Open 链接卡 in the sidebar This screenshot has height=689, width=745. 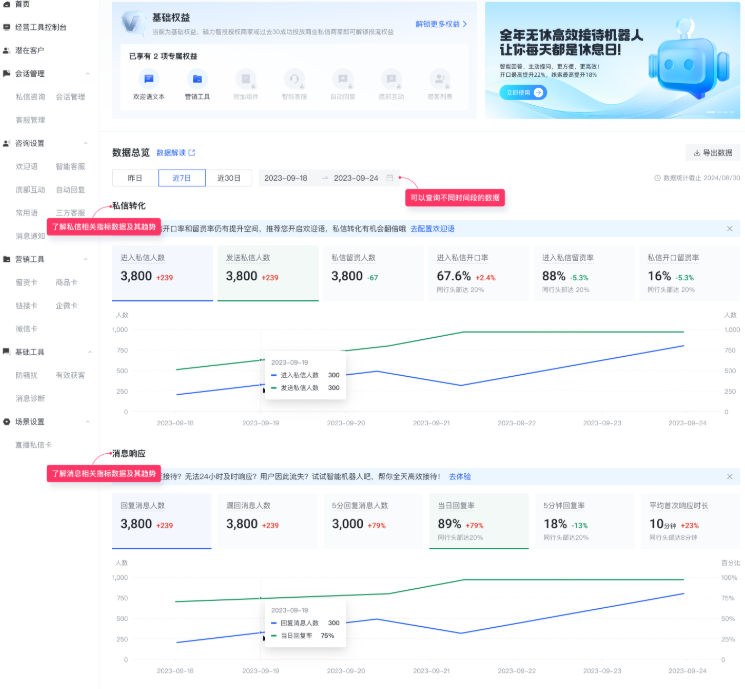tap(27, 306)
